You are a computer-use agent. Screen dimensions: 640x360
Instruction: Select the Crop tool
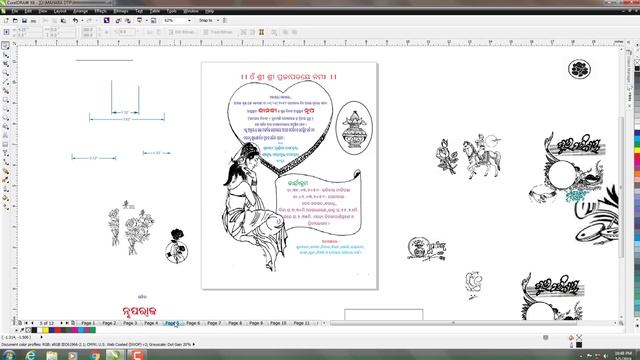(6, 64)
